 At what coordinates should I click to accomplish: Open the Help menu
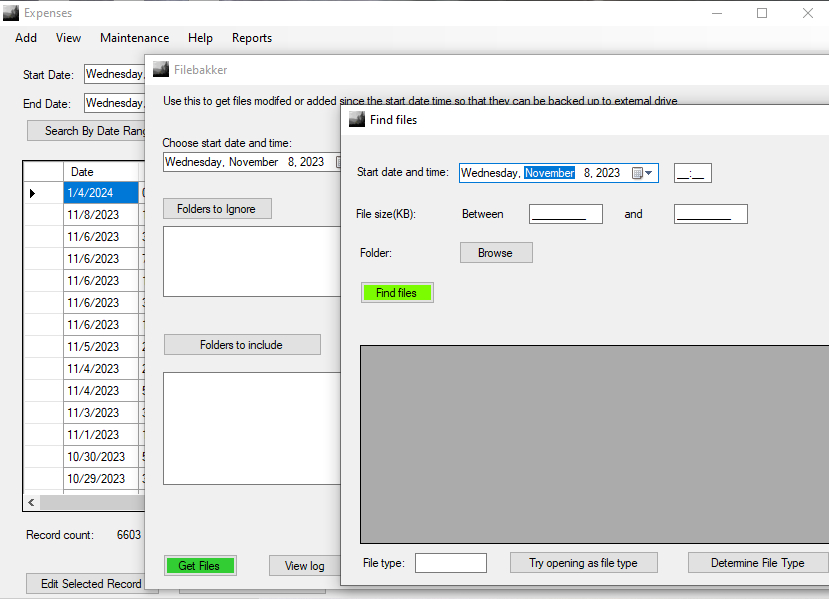200,38
